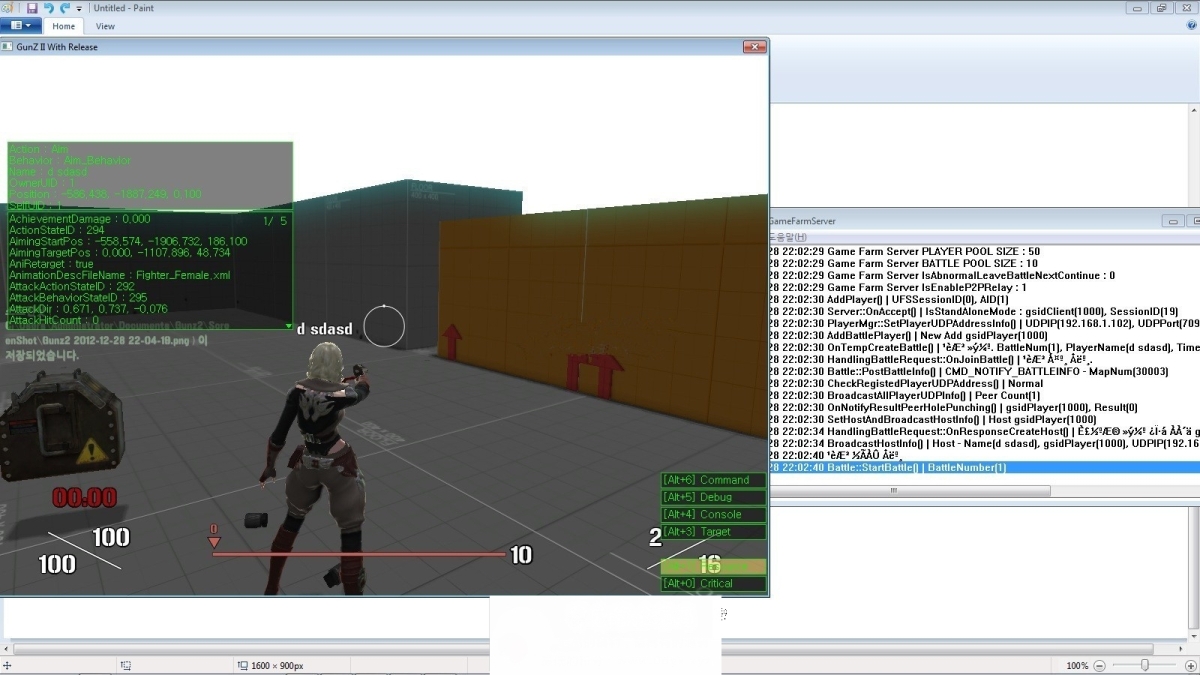1200x675 pixels.
Task: Select the [Alt+6] Command overlay button
Action: pyautogui.click(x=713, y=480)
